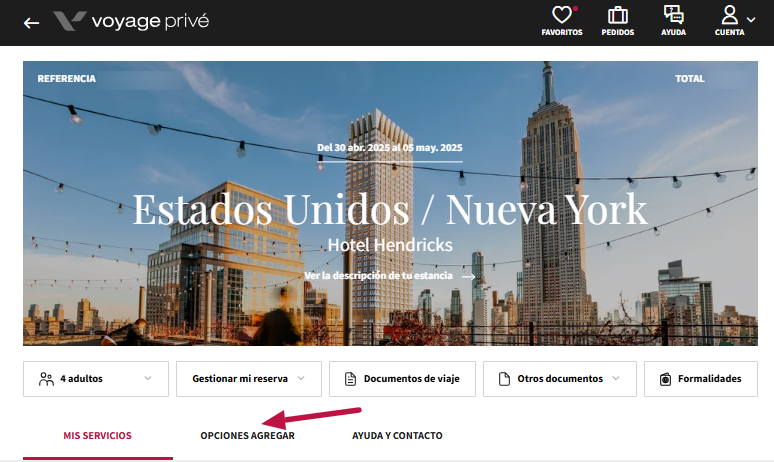Follow Ver la descripción de tu estancia link

point(389,276)
